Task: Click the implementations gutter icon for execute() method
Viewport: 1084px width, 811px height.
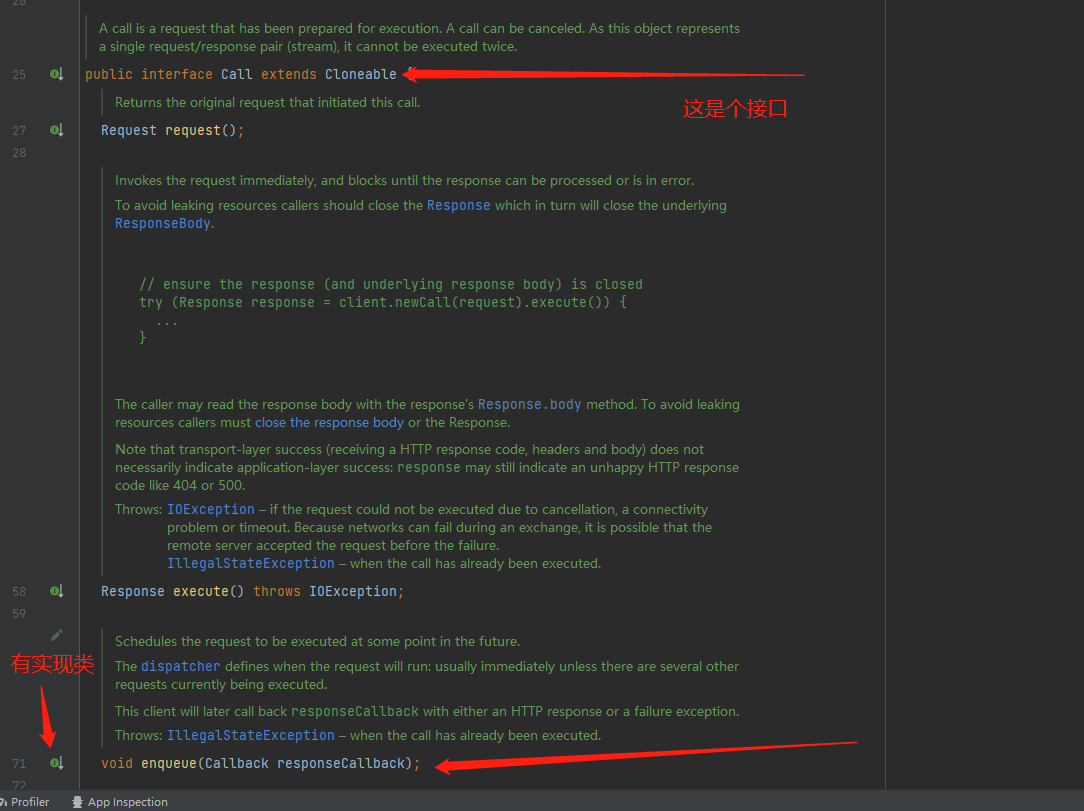Action: [57, 591]
